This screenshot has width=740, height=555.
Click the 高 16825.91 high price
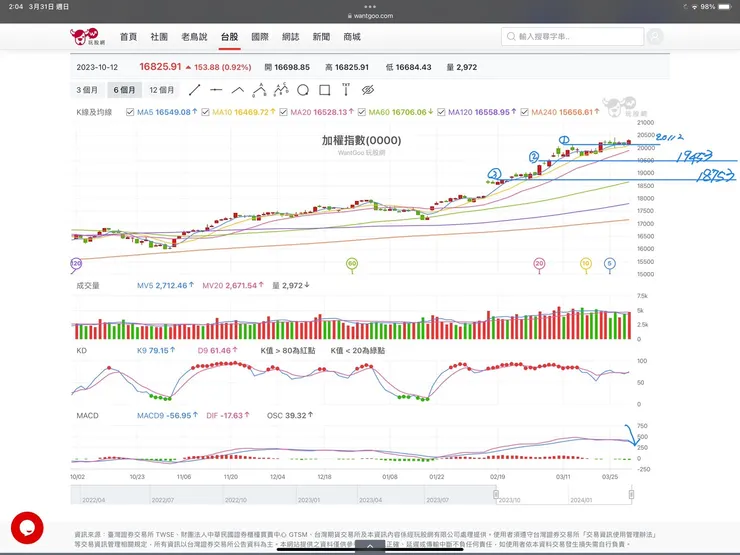coord(346,67)
